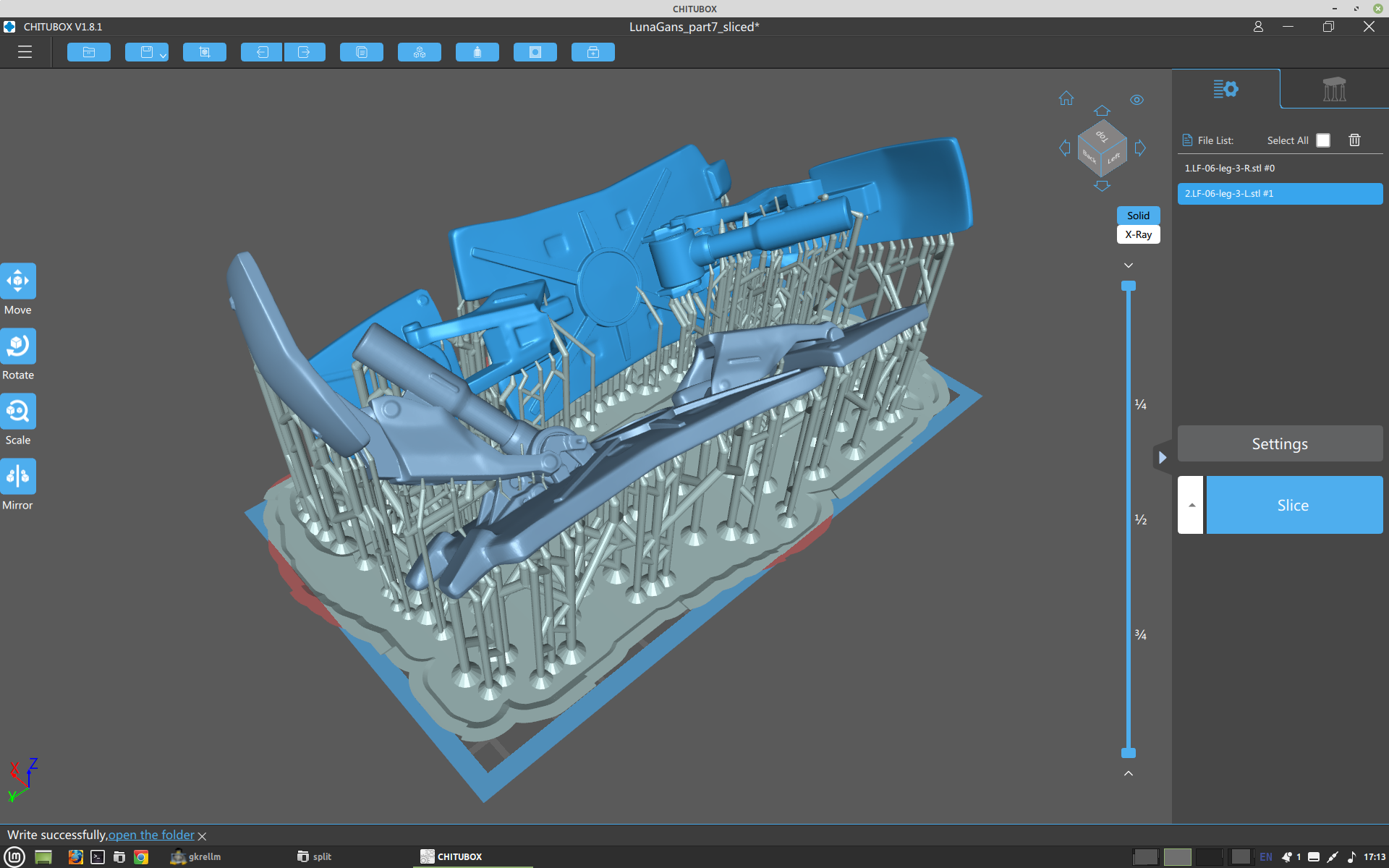The width and height of the screenshot is (1389, 868).
Task: Click the Settings button
Action: [1280, 443]
